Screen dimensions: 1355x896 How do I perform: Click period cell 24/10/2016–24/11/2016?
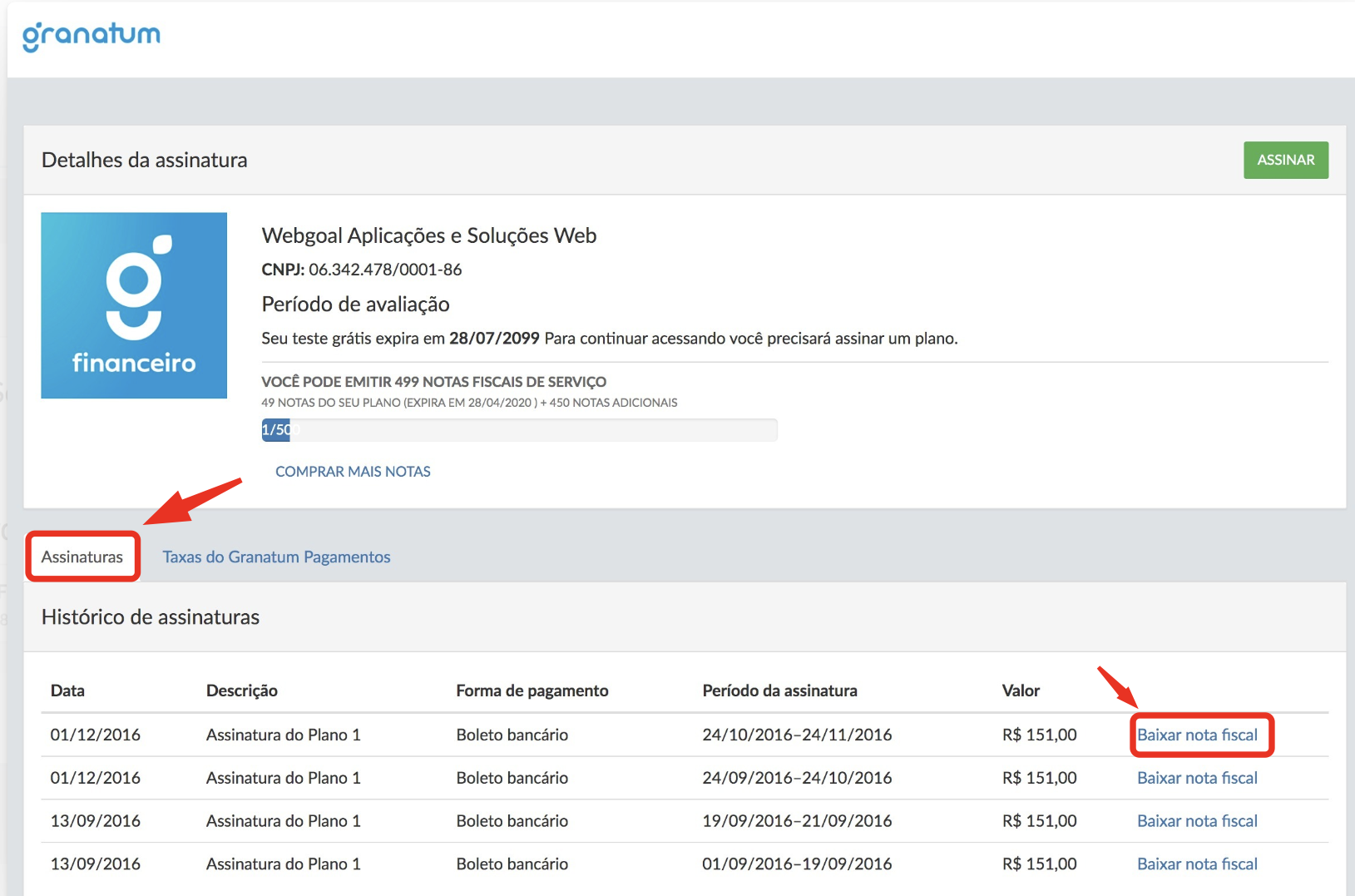point(797,735)
